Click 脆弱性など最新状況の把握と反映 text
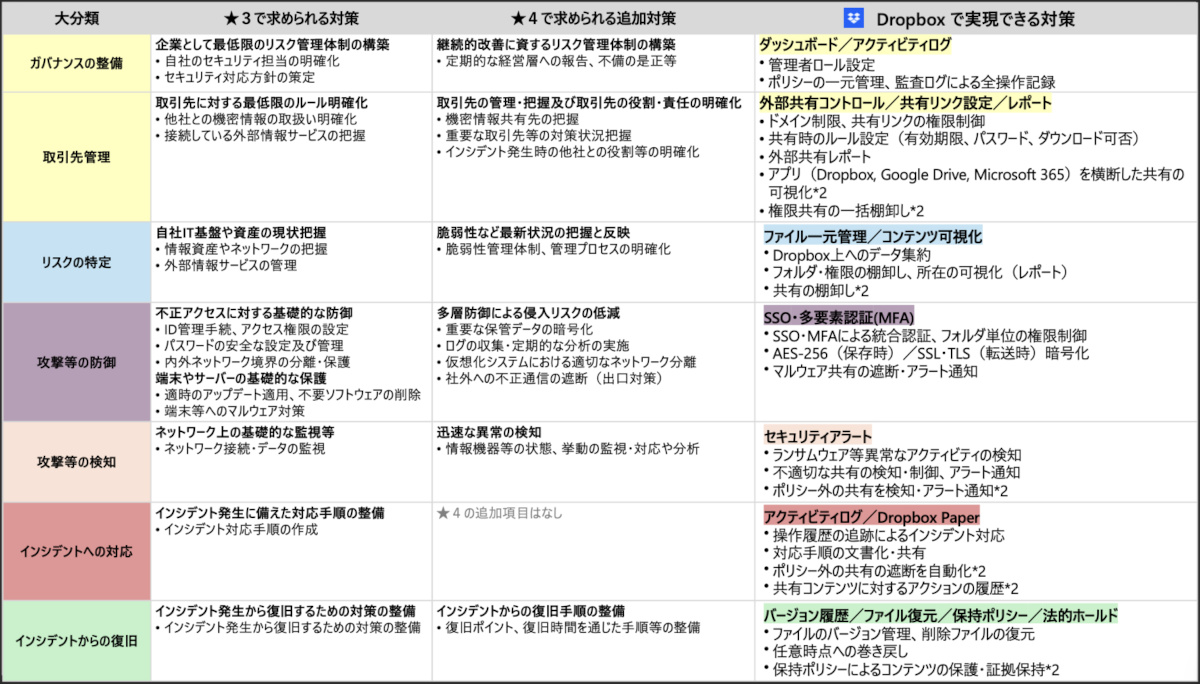The width and height of the screenshot is (1200, 684). [533, 232]
